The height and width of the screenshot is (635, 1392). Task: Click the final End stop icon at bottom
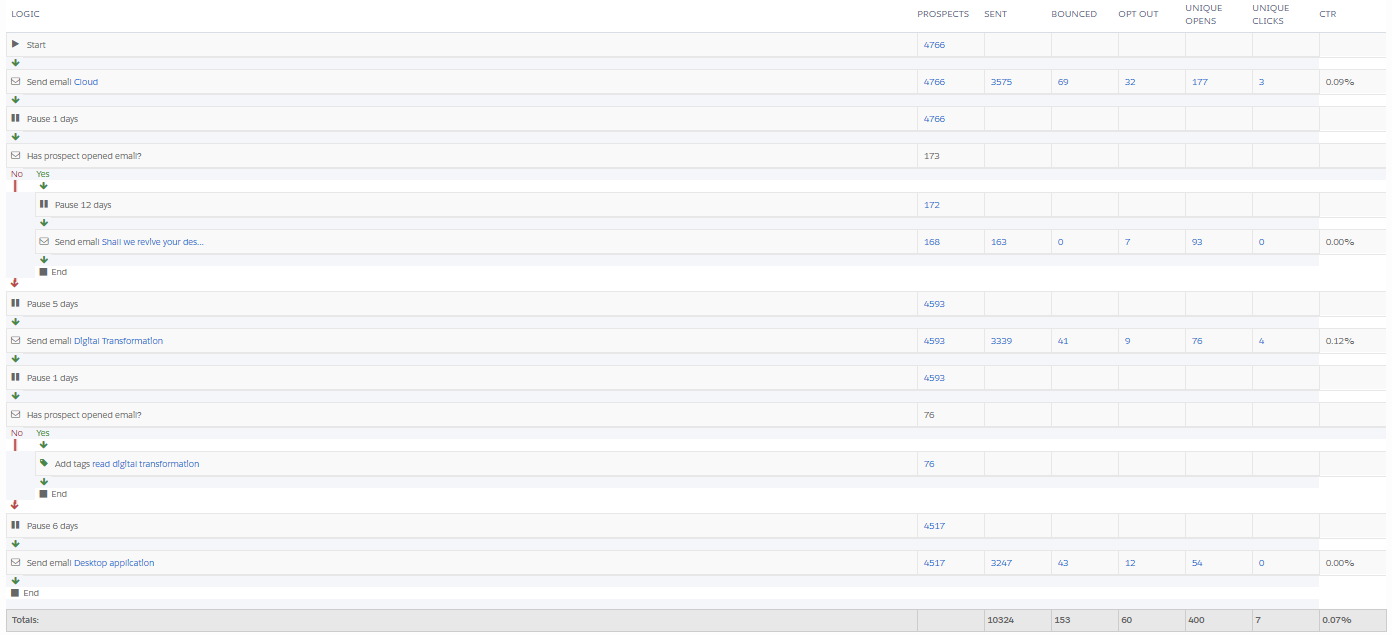pyautogui.click(x=15, y=593)
